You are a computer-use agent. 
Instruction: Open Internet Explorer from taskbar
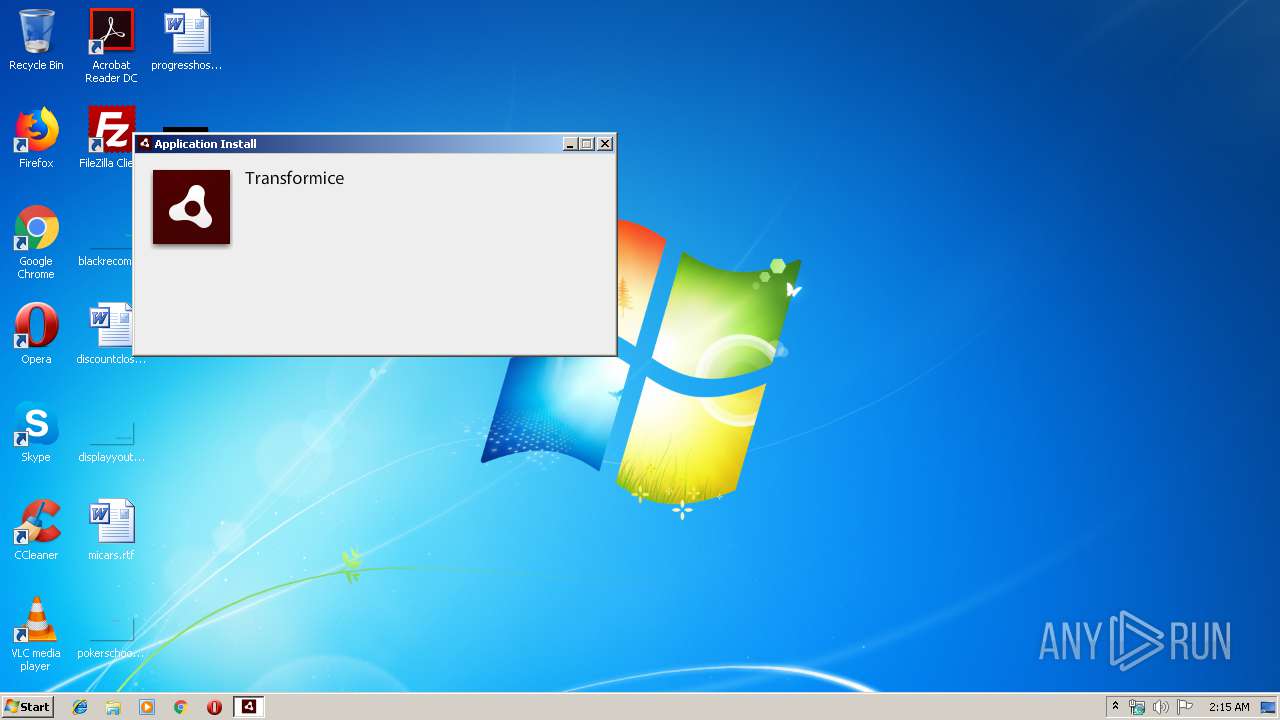point(80,707)
